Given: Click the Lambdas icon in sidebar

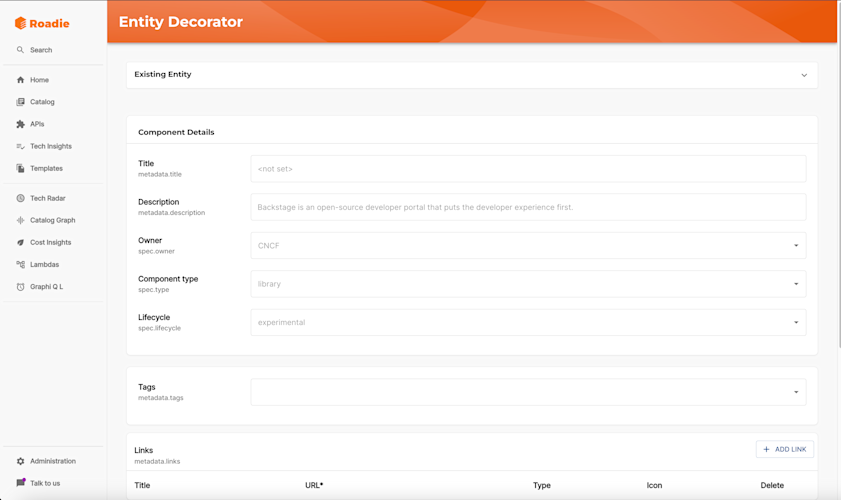Looking at the screenshot, I should tap(20, 264).
